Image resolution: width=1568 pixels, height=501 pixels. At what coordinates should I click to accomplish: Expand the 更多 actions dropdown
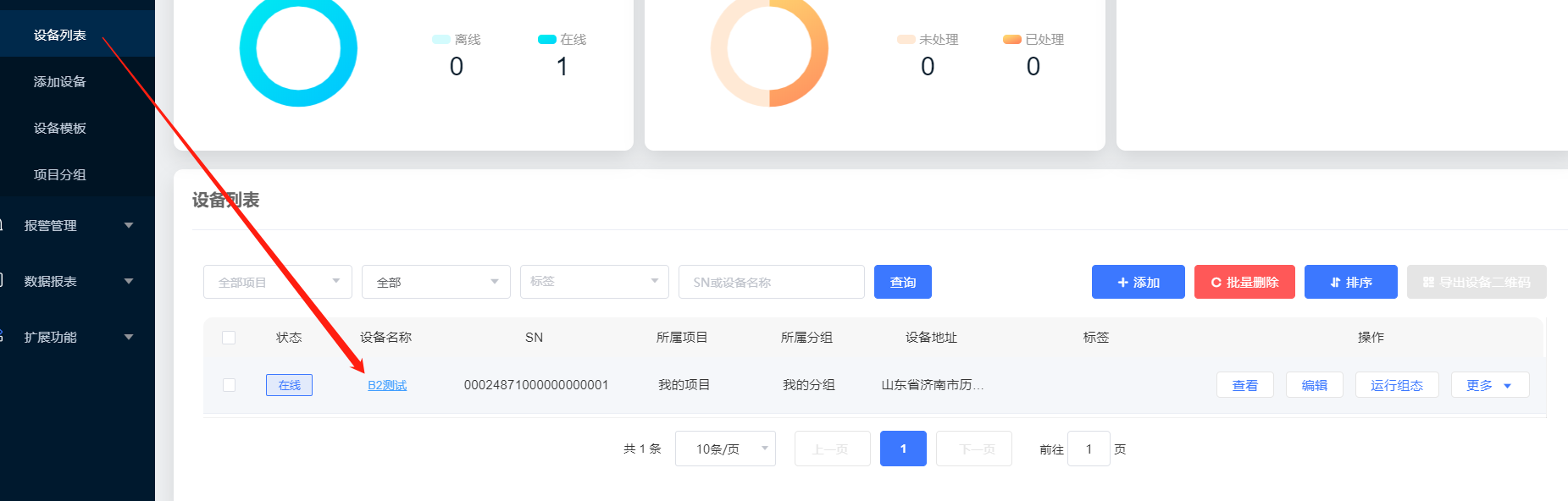[x=1489, y=385]
